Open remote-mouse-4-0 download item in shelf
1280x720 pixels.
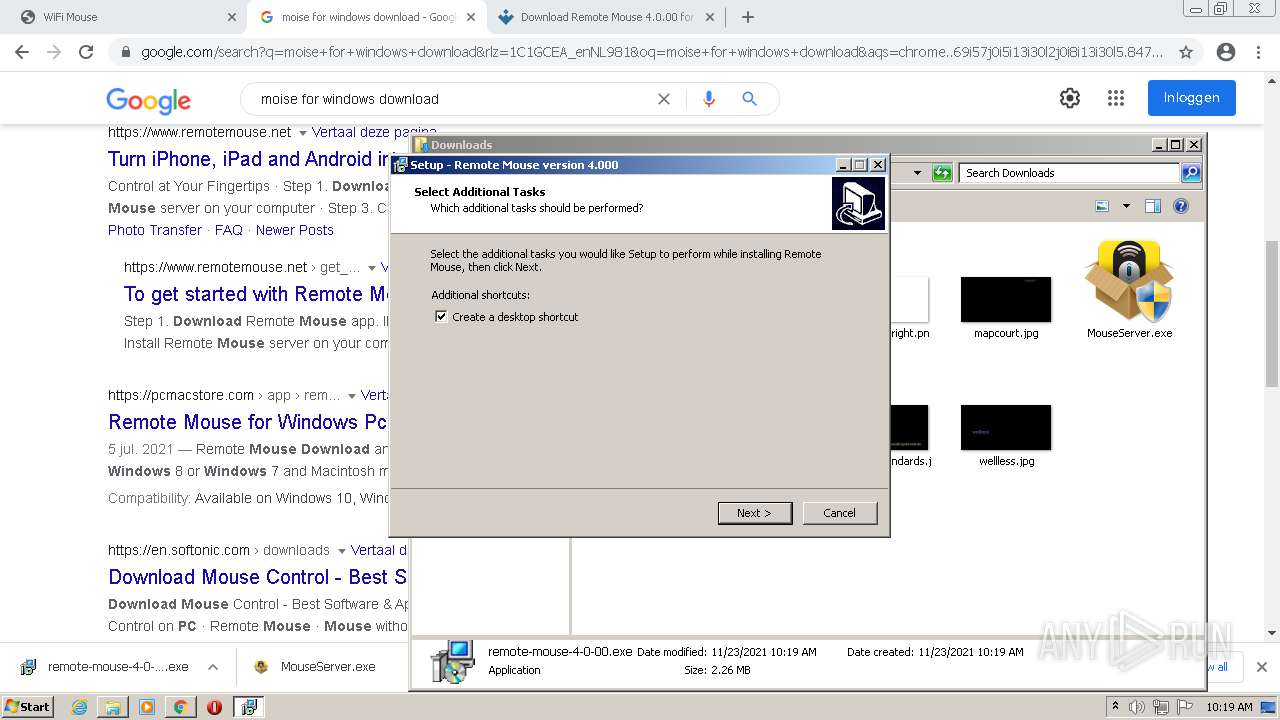(x=104, y=667)
